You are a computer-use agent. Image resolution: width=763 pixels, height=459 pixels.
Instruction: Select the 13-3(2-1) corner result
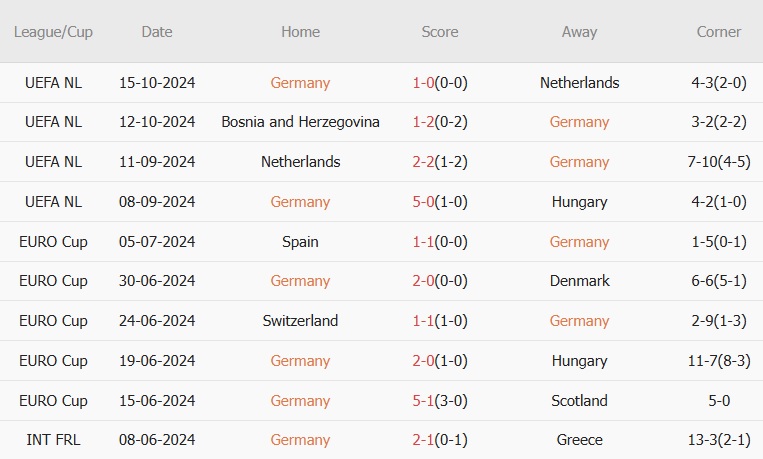719,440
